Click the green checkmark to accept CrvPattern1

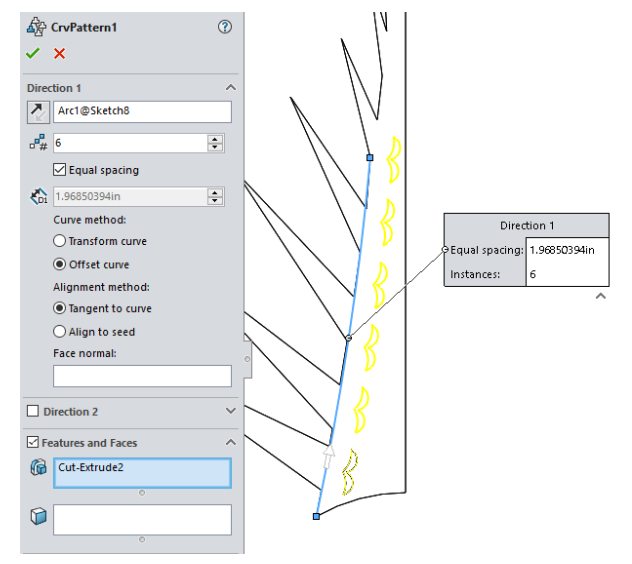(x=33, y=54)
